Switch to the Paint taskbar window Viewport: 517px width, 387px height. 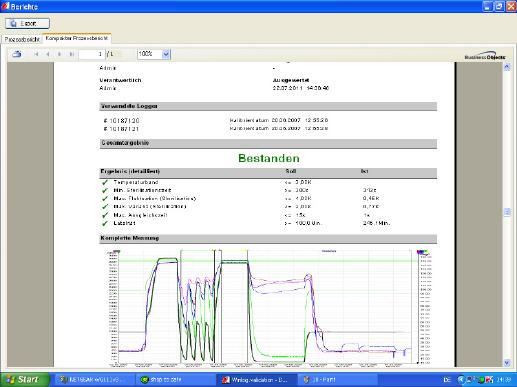[338, 380]
